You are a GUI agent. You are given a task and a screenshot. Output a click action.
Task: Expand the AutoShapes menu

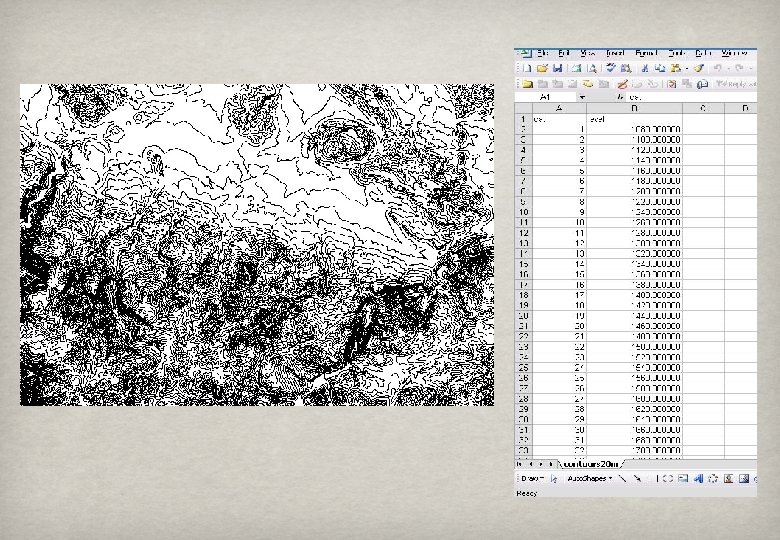589,479
